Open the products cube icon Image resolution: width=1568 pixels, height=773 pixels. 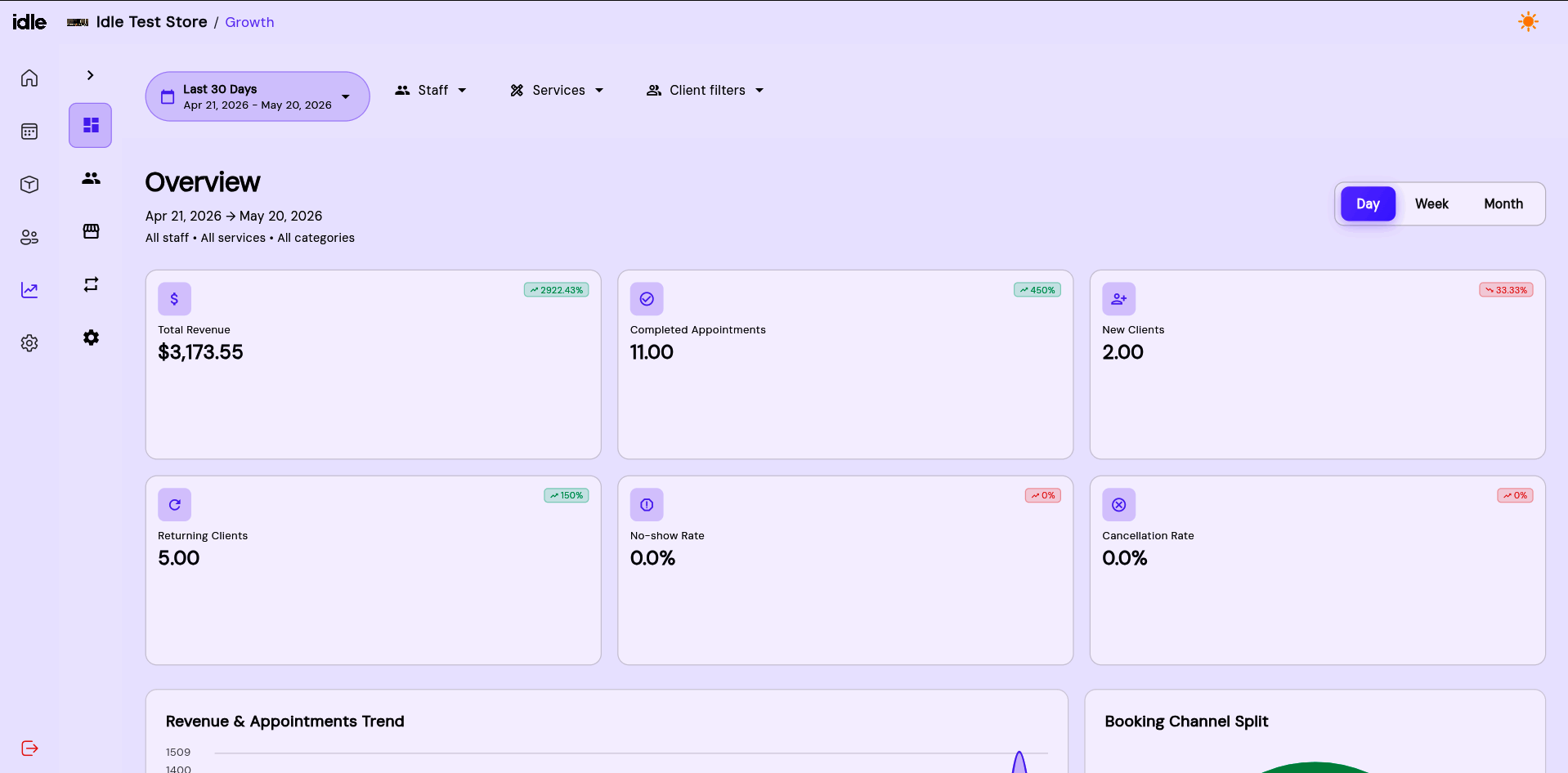[x=29, y=185]
